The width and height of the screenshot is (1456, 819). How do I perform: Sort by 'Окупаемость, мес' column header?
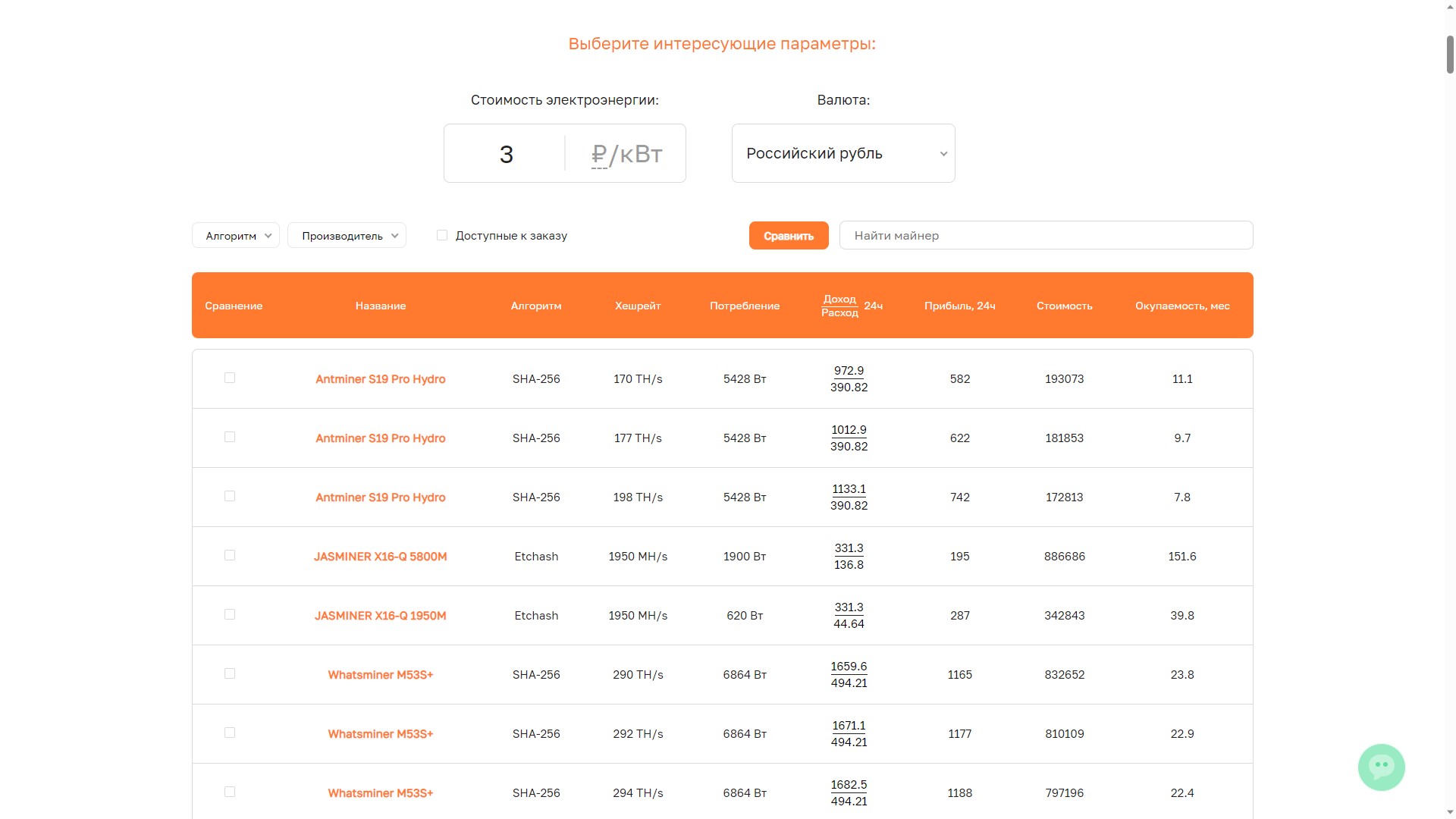coord(1182,306)
